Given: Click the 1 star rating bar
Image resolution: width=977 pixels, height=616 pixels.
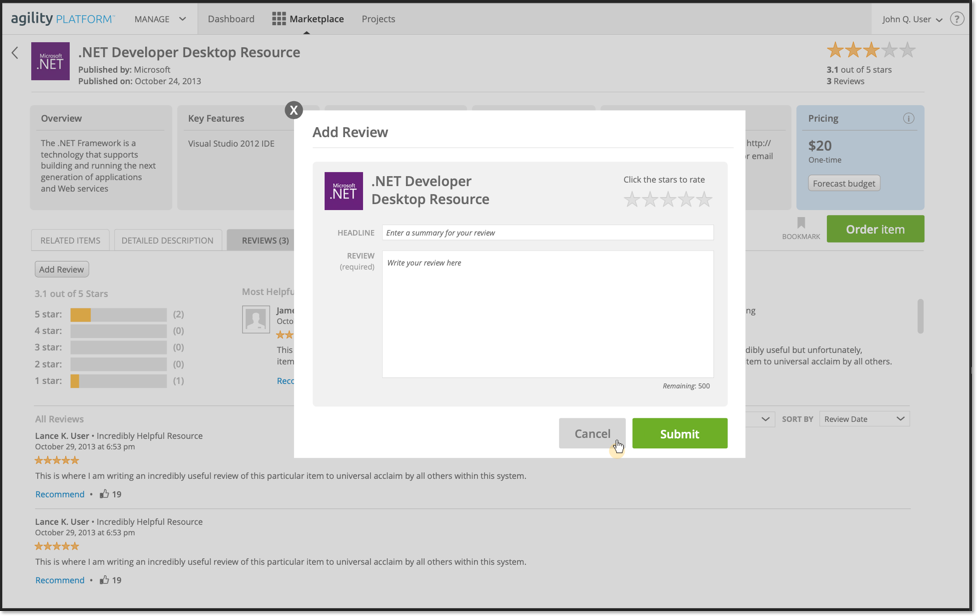Looking at the screenshot, I should [x=118, y=381].
